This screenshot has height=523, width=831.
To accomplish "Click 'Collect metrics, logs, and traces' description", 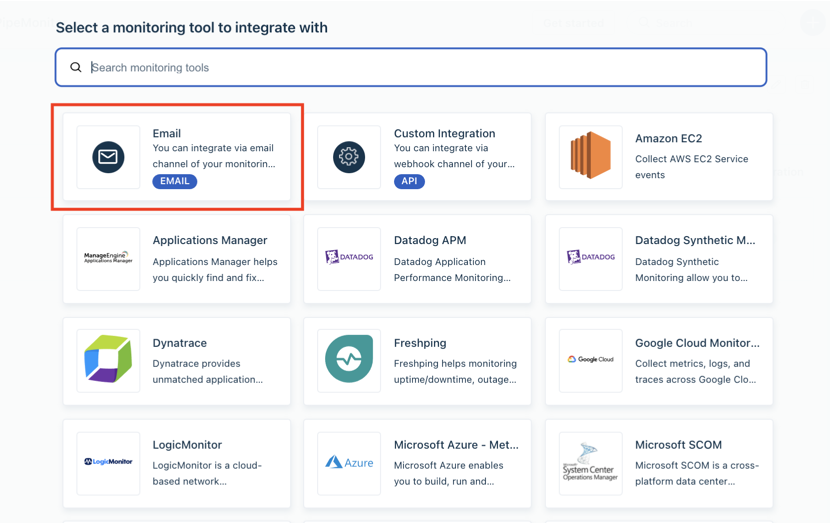I will (695, 371).
